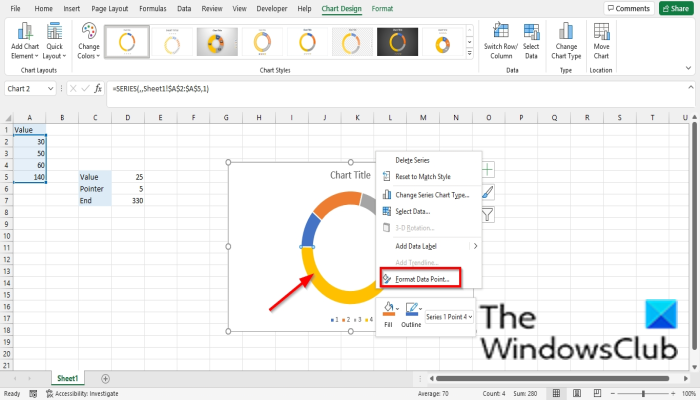Select cell D7 containing 330
The width and height of the screenshot is (700, 400).
tap(128, 200)
